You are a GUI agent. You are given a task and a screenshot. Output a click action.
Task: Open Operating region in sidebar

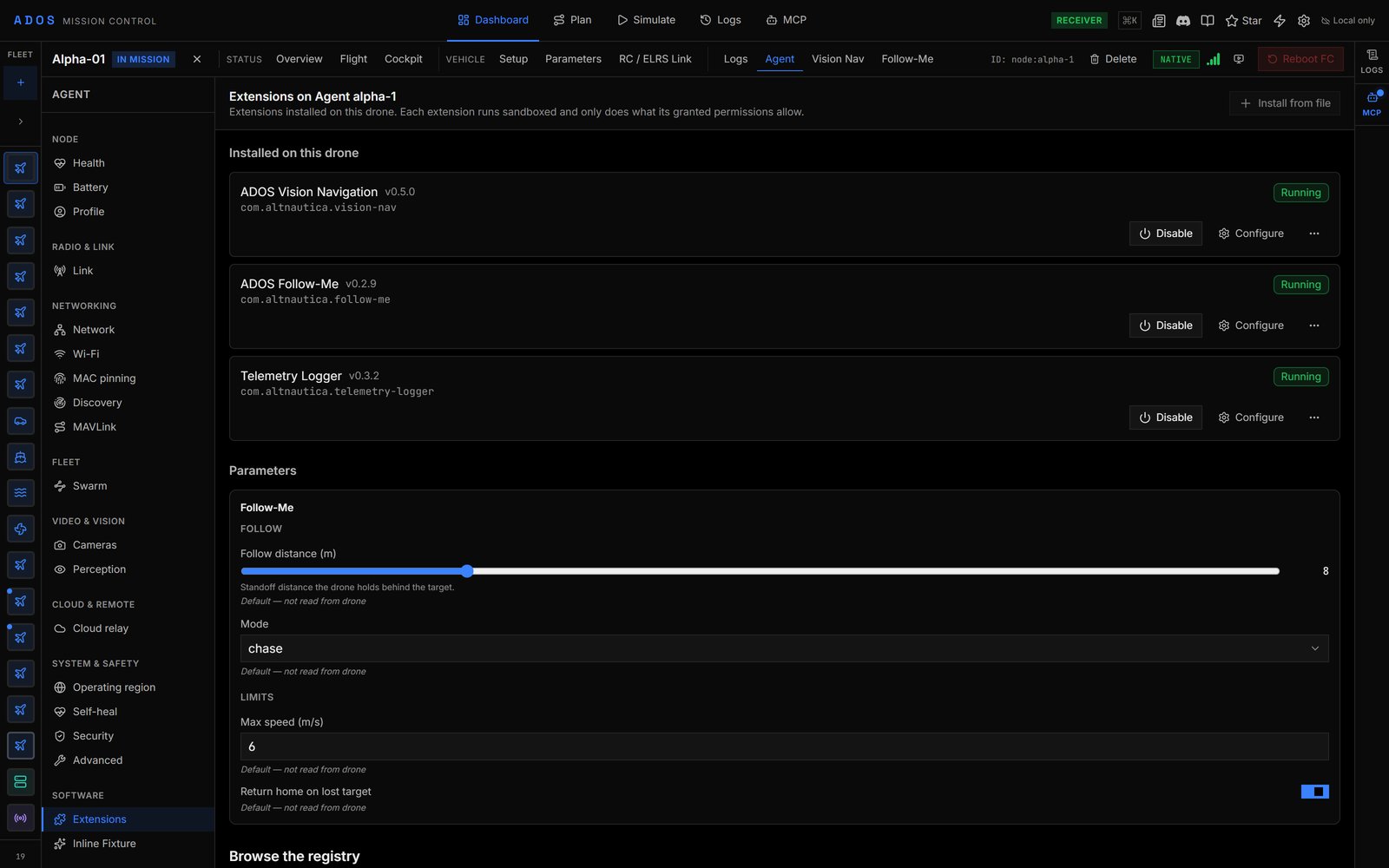pyautogui.click(x=128, y=687)
